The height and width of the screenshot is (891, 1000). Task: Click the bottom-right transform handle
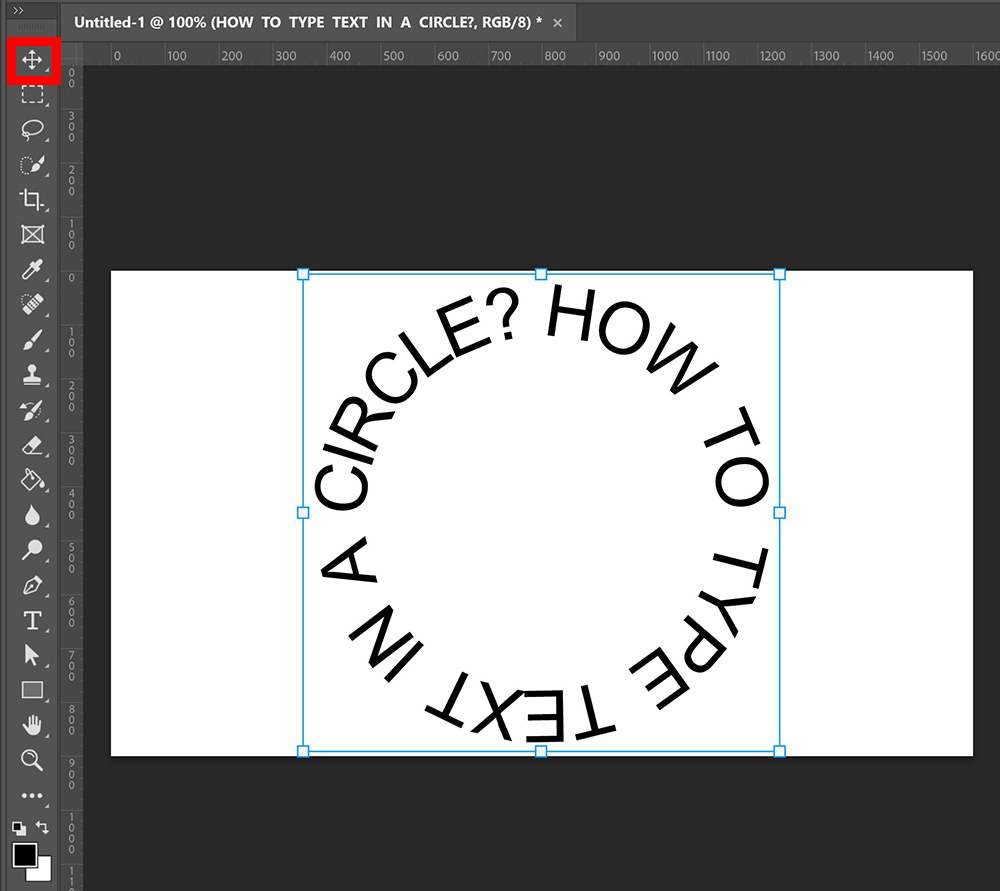pyautogui.click(x=779, y=751)
